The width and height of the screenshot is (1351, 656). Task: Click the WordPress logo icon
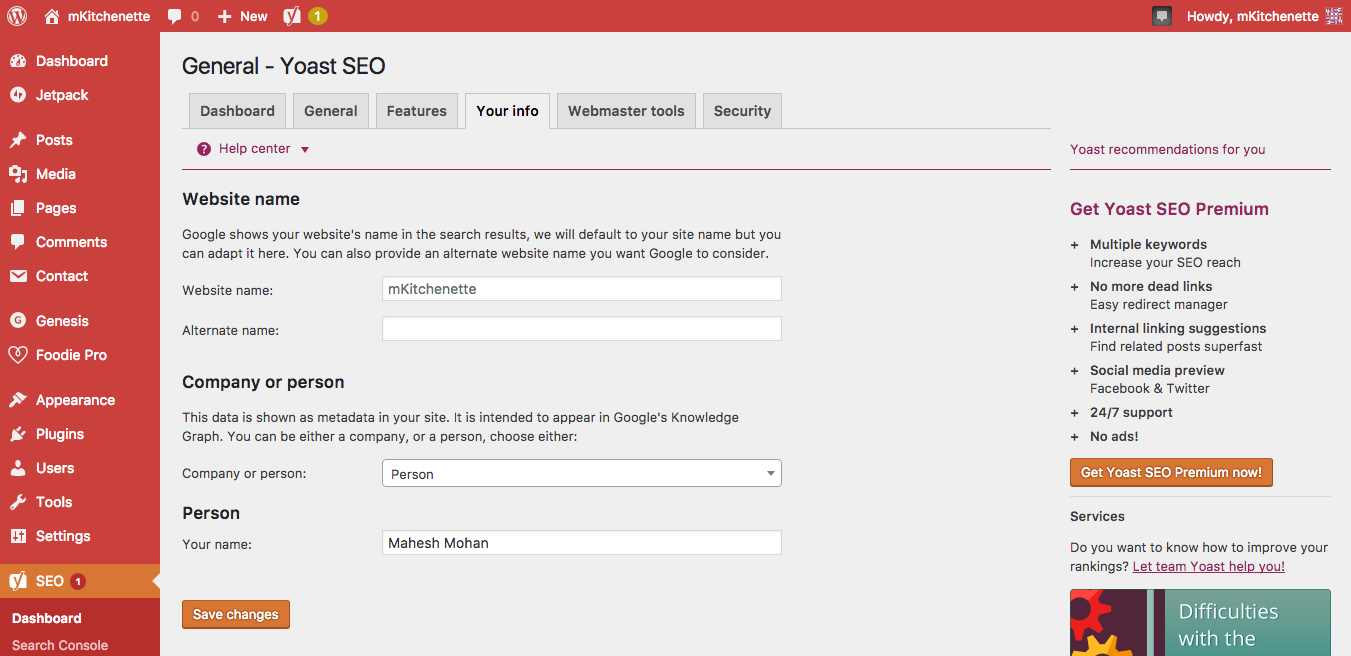point(17,16)
